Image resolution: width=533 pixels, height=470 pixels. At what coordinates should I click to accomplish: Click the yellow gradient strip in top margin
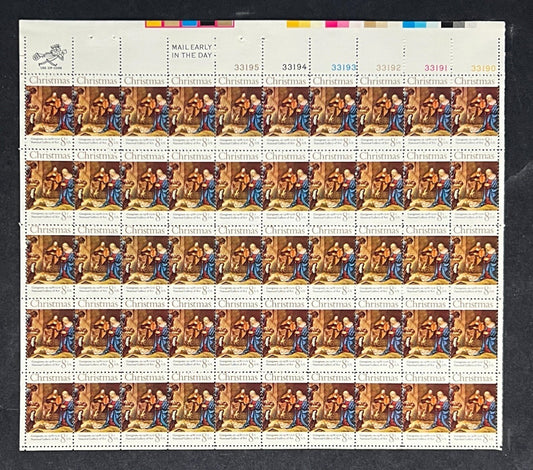click(304, 24)
